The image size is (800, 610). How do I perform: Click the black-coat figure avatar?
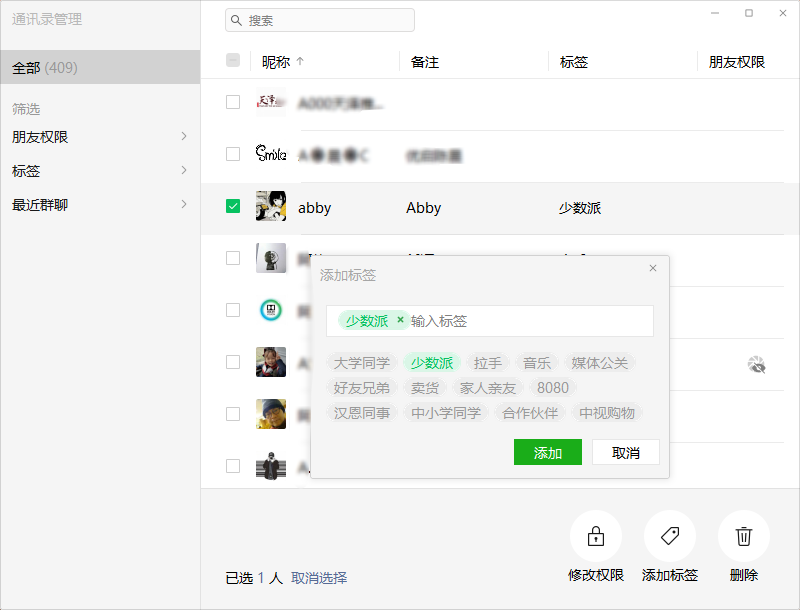tap(271, 466)
